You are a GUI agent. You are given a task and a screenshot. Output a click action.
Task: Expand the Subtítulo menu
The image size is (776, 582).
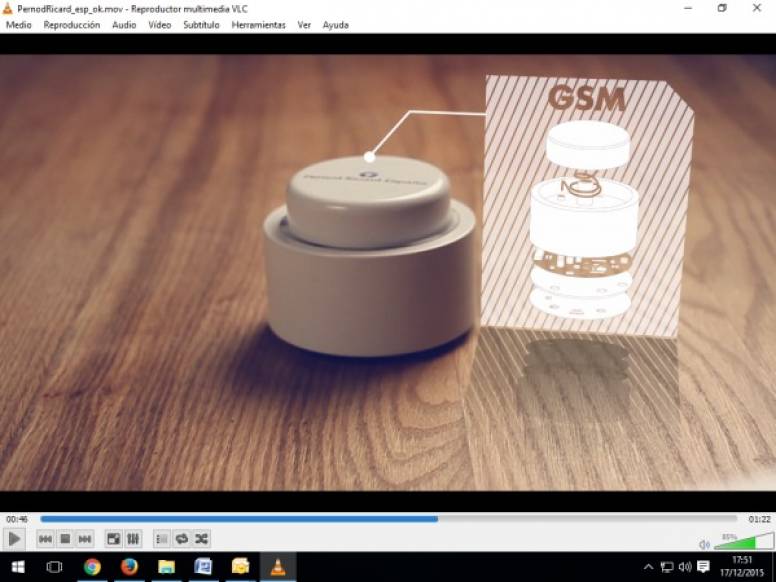point(201,25)
